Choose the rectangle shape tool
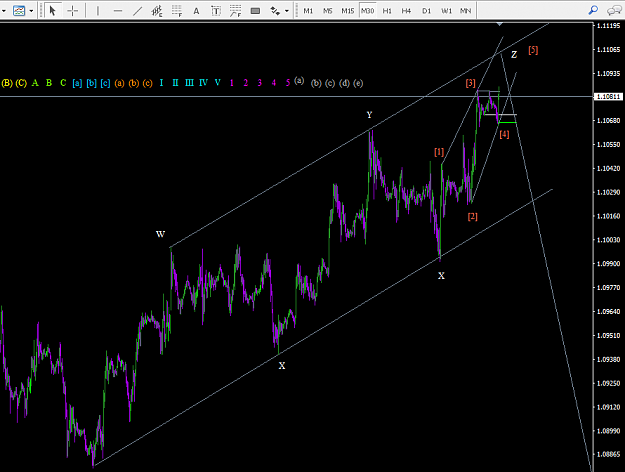The image size is (625, 472). click(255, 11)
